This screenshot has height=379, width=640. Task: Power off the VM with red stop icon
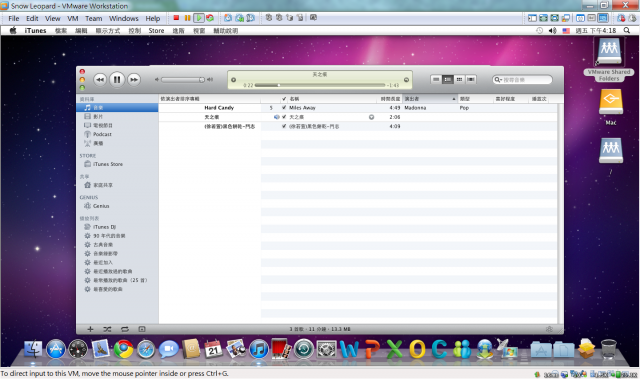click(x=176, y=18)
